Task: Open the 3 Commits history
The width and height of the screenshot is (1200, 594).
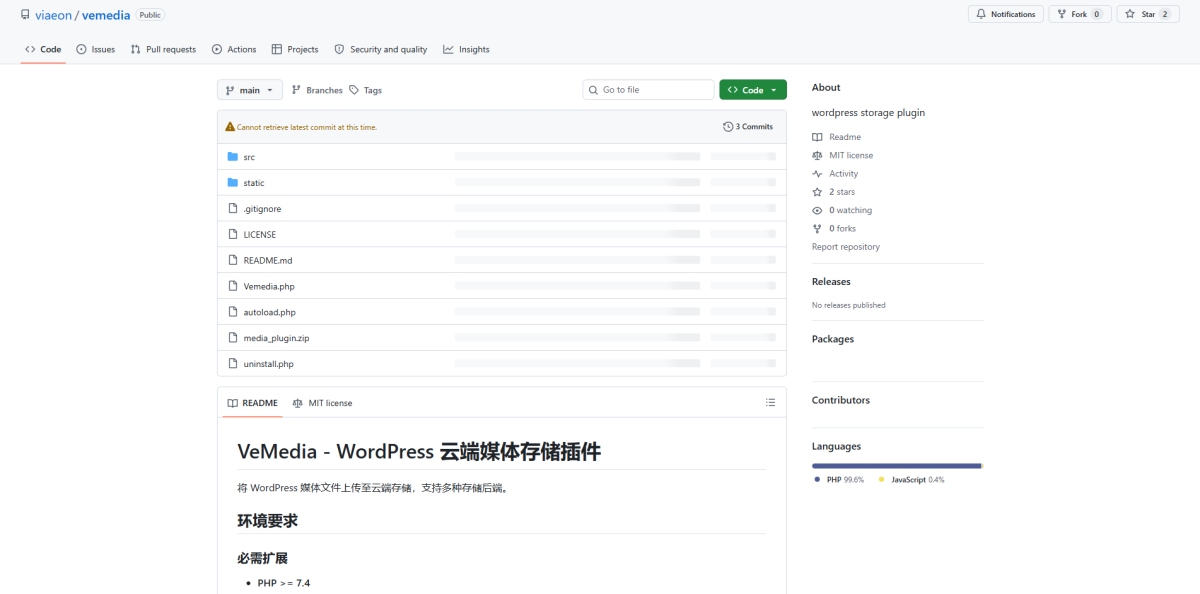Action: [748, 127]
